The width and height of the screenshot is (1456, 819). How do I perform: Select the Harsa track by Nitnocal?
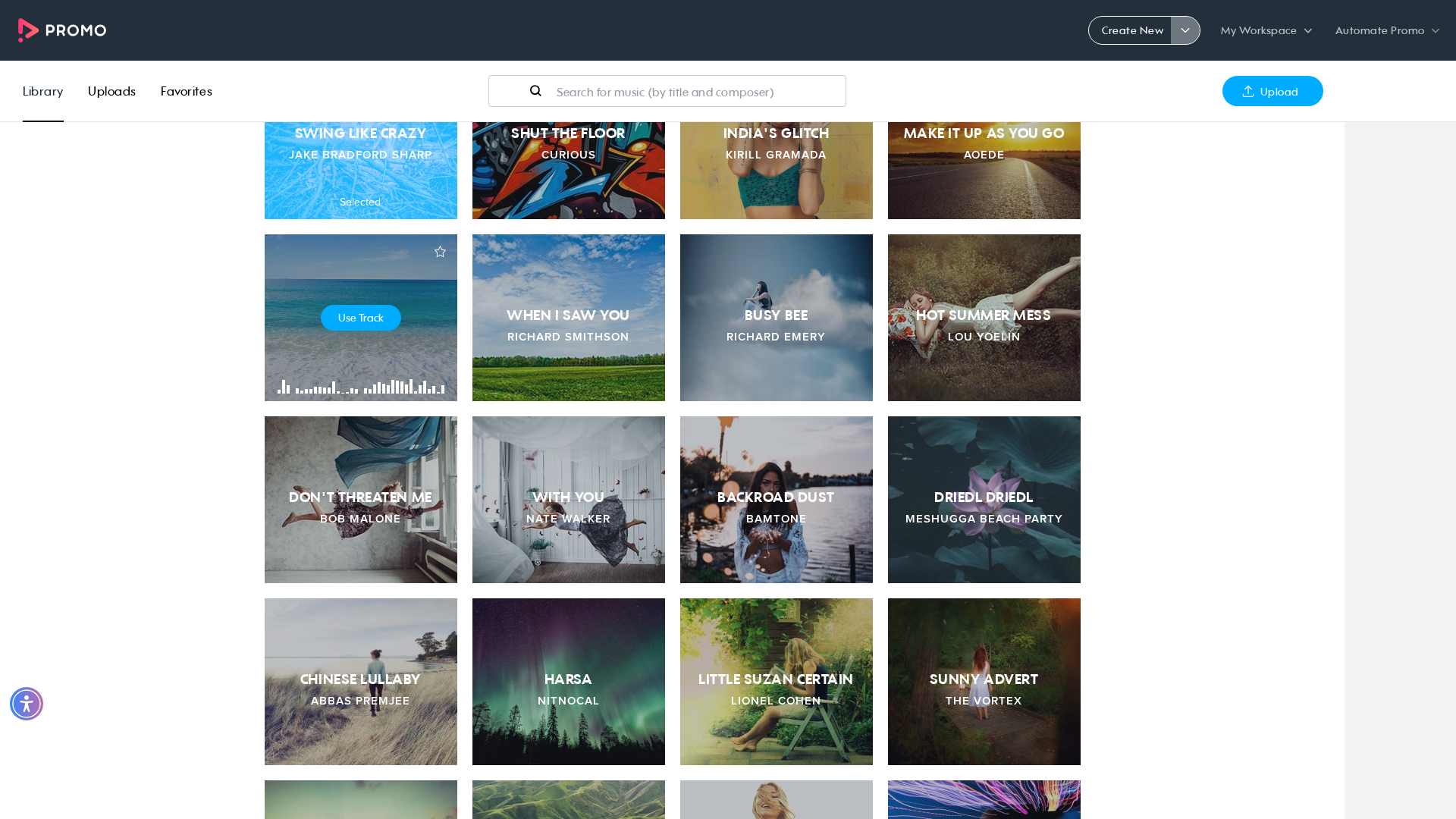click(x=569, y=682)
